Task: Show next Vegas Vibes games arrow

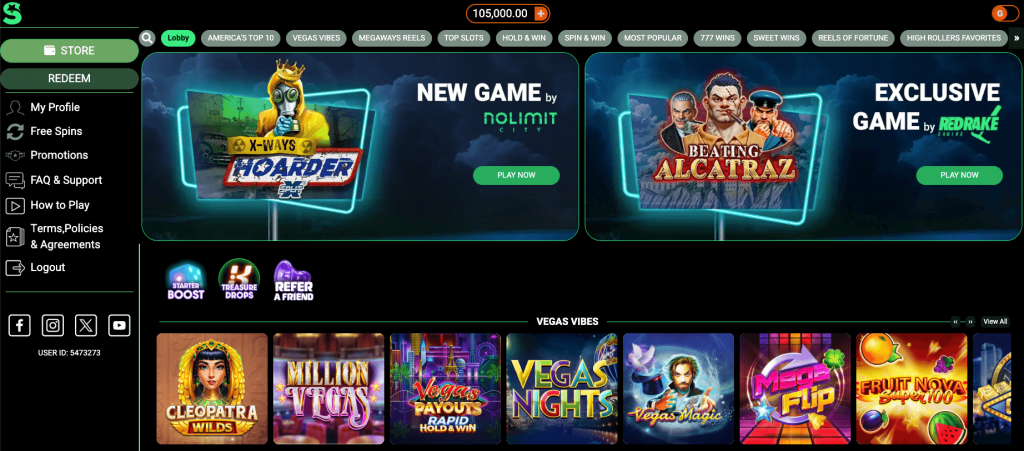Action: click(970, 322)
